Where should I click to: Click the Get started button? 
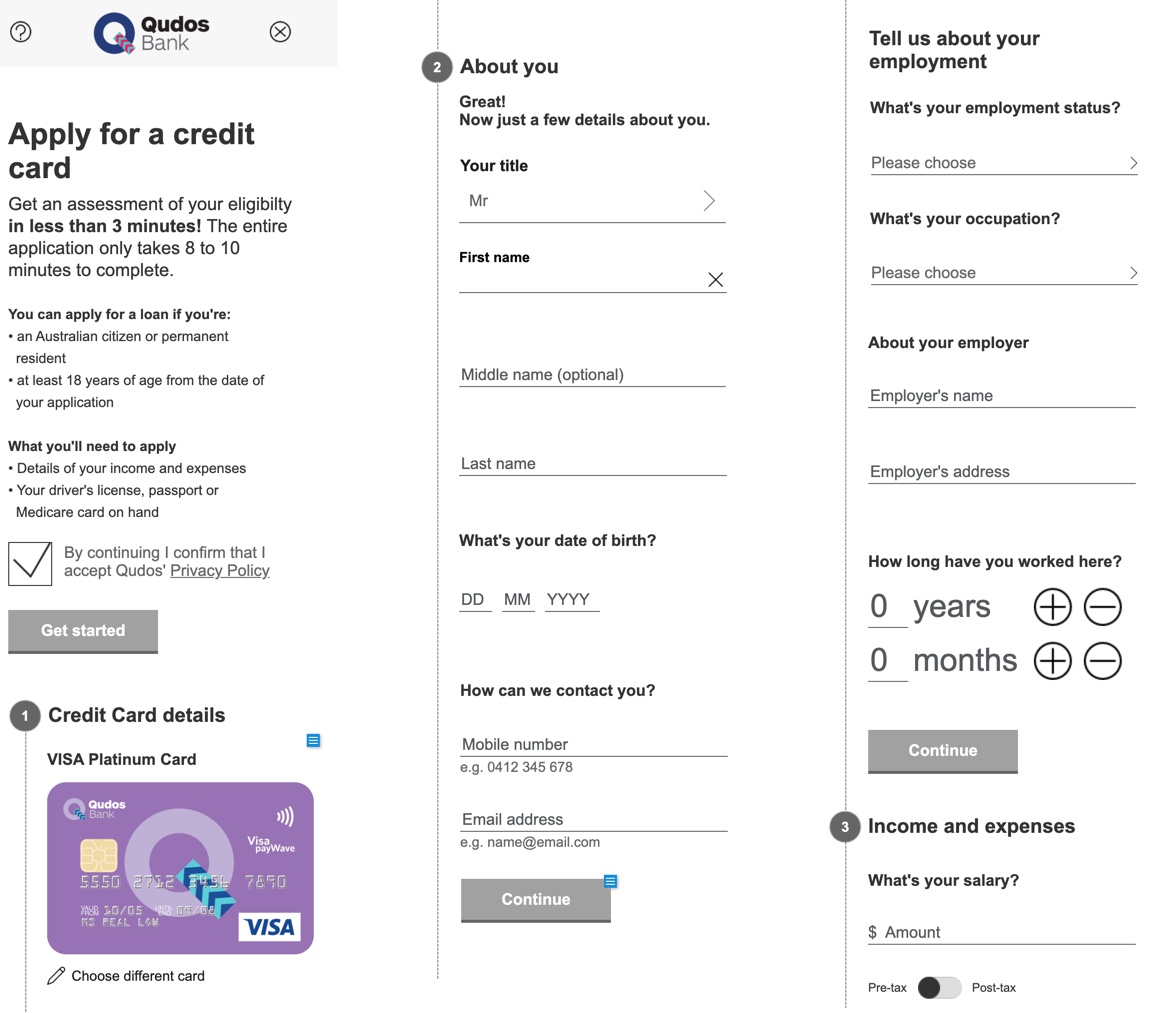coord(83,631)
